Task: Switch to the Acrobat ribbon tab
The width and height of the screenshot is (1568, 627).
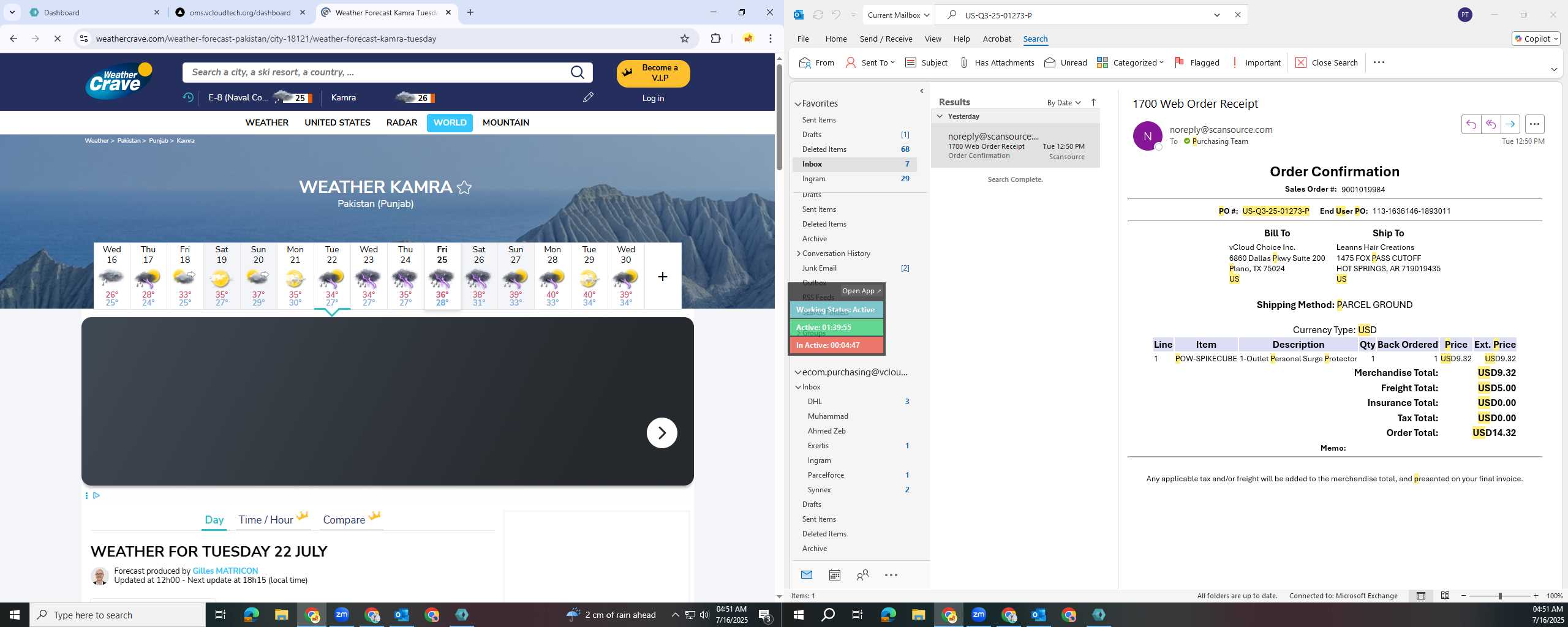Action: pyautogui.click(x=997, y=39)
